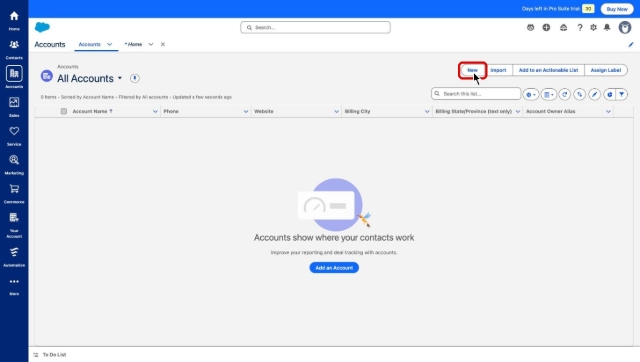Click the New account button
This screenshot has height=362, width=640.
point(472,70)
